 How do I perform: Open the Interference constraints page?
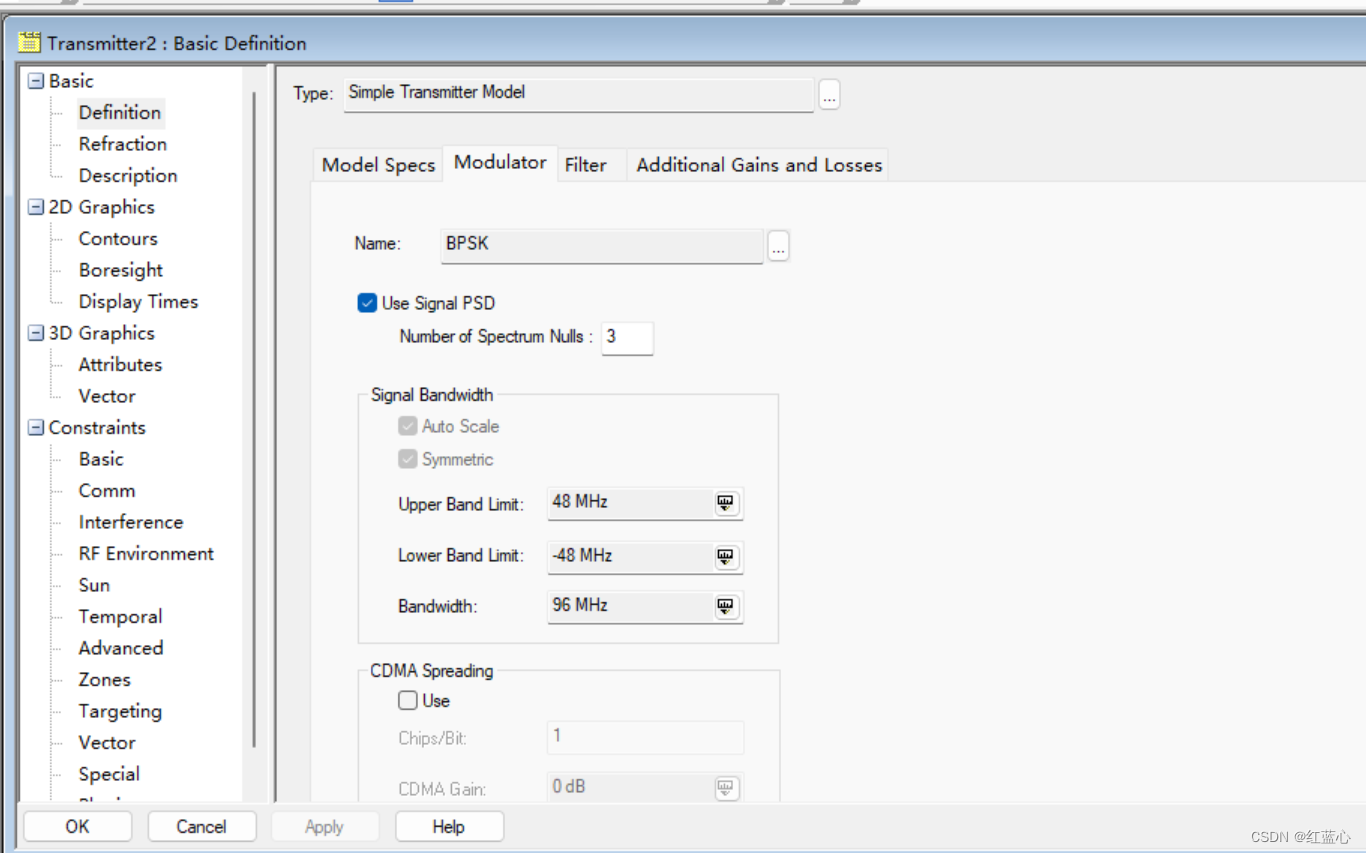click(x=131, y=522)
